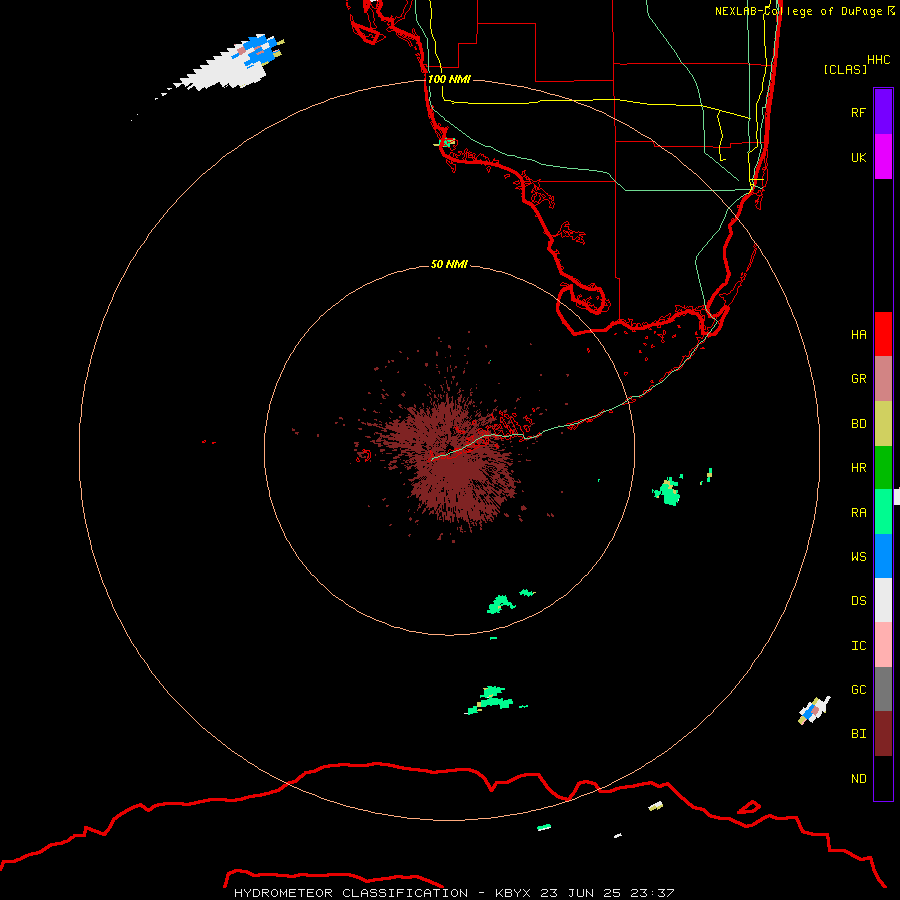Click the [CLAS] units label

(845, 69)
